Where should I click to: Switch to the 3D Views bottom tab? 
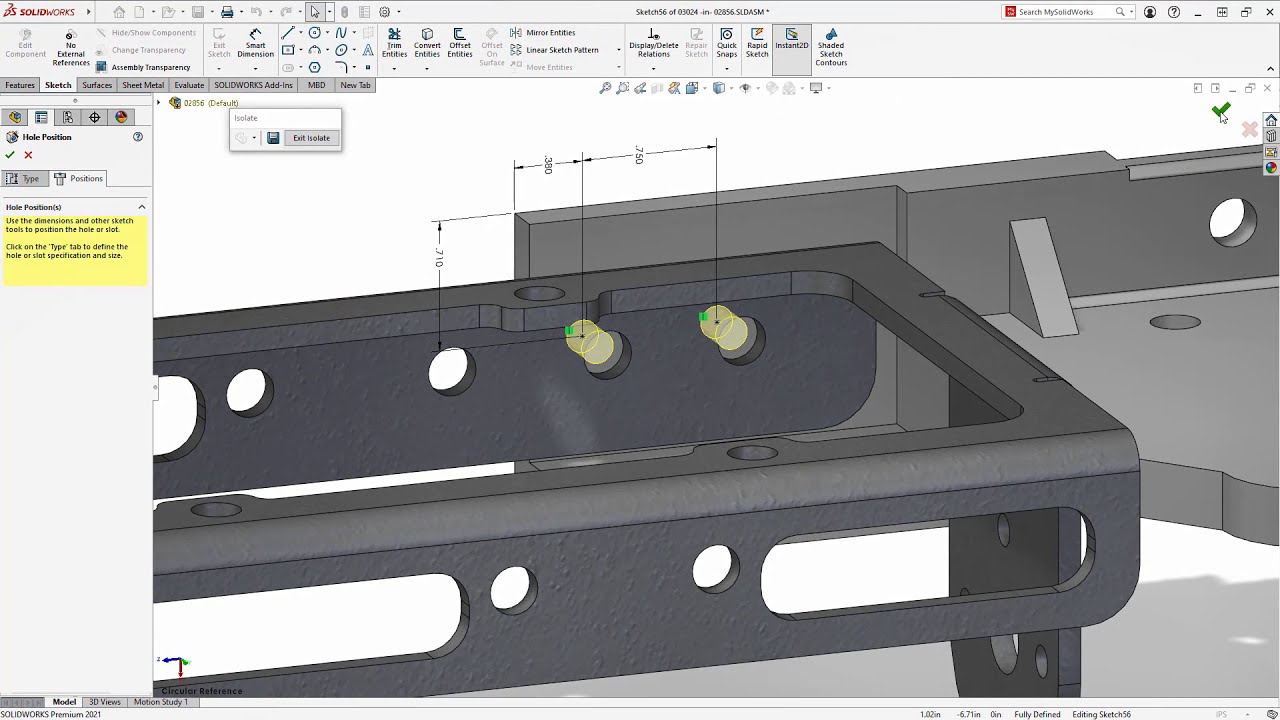(105, 702)
